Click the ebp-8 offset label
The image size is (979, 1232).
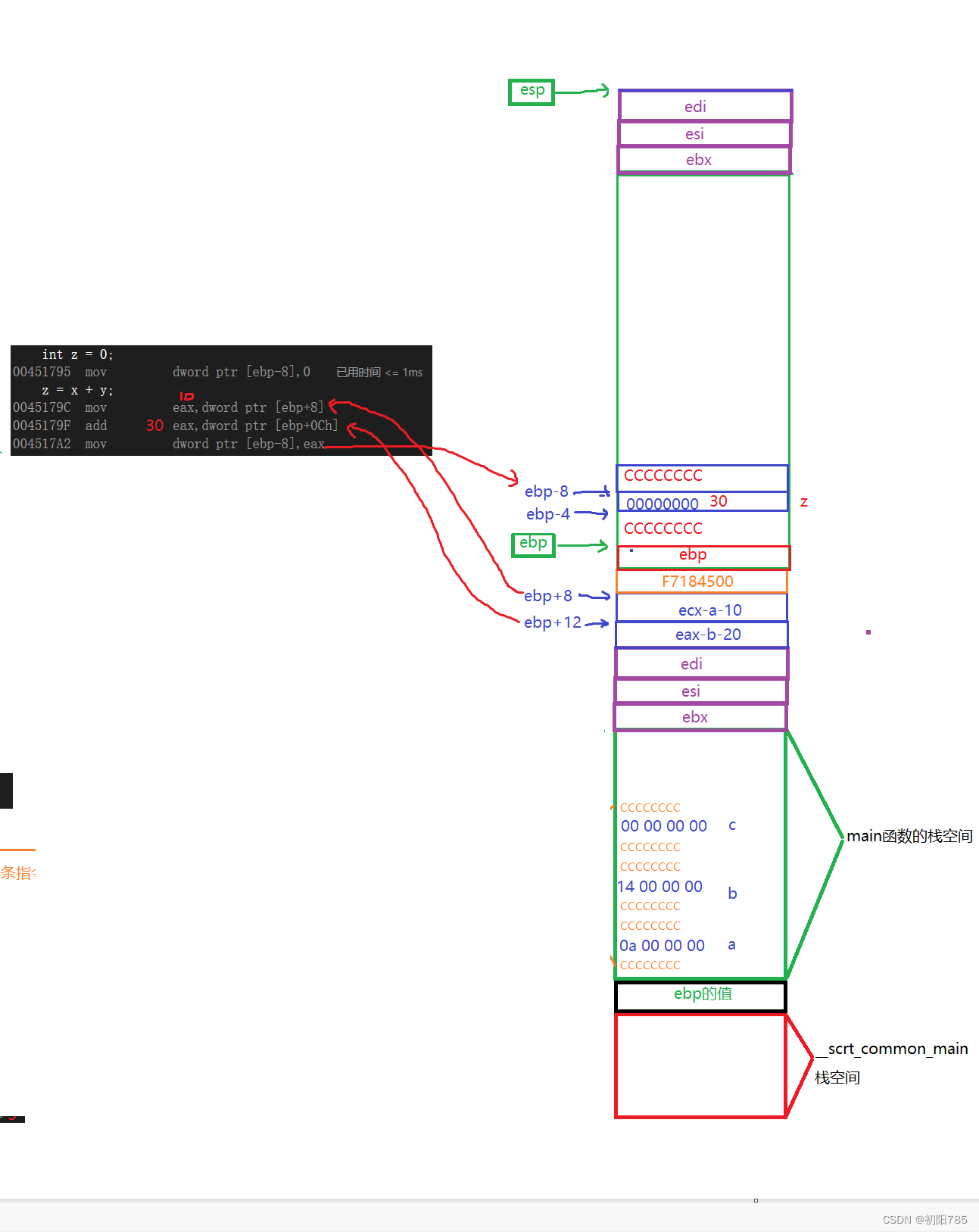coord(546,491)
